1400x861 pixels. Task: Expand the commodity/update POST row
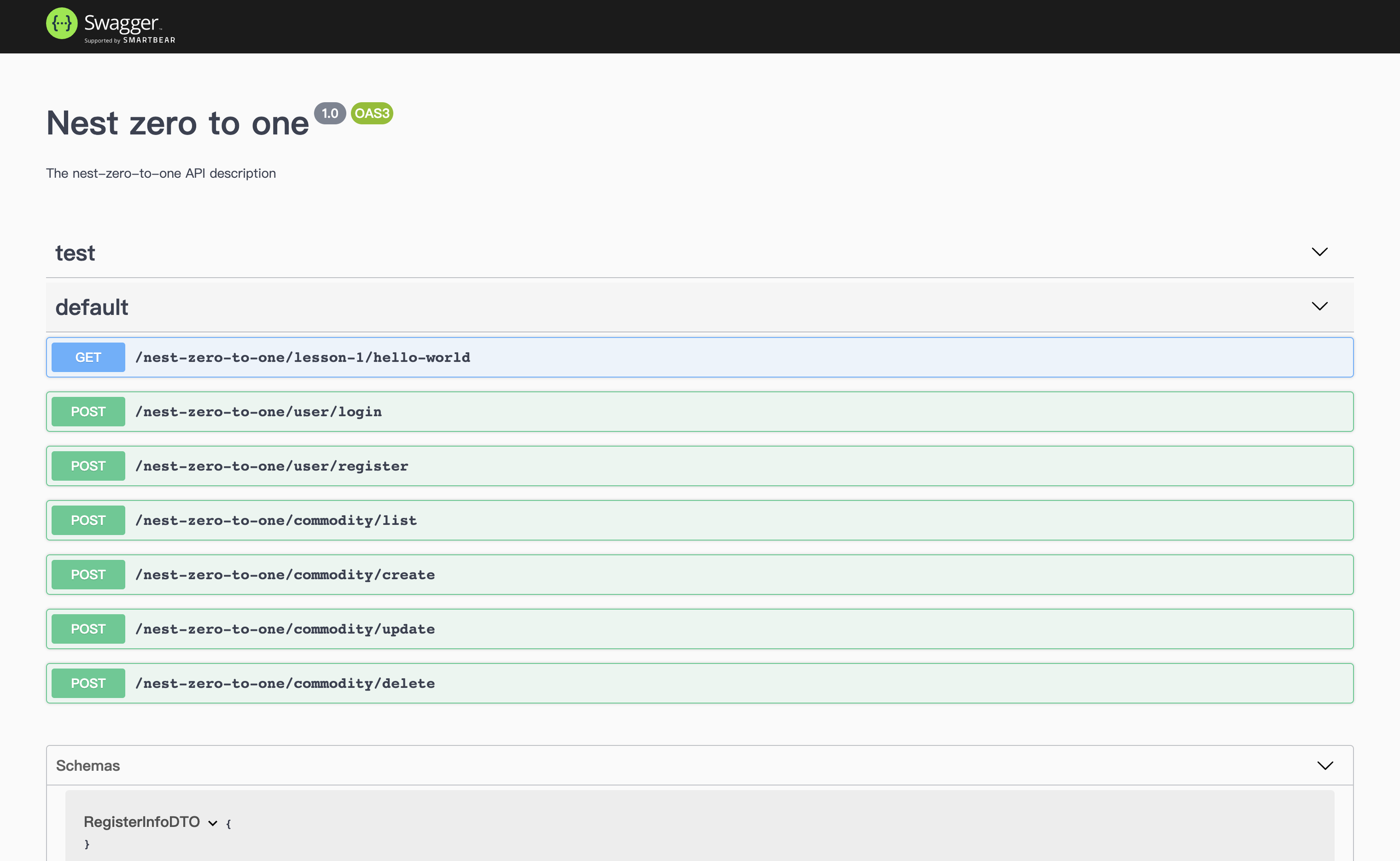tap(285, 629)
